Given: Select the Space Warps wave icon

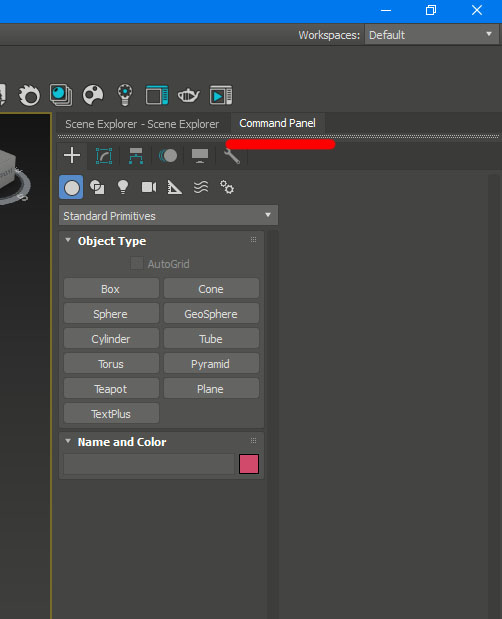Looking at the screenshot, I should point(201,187).
